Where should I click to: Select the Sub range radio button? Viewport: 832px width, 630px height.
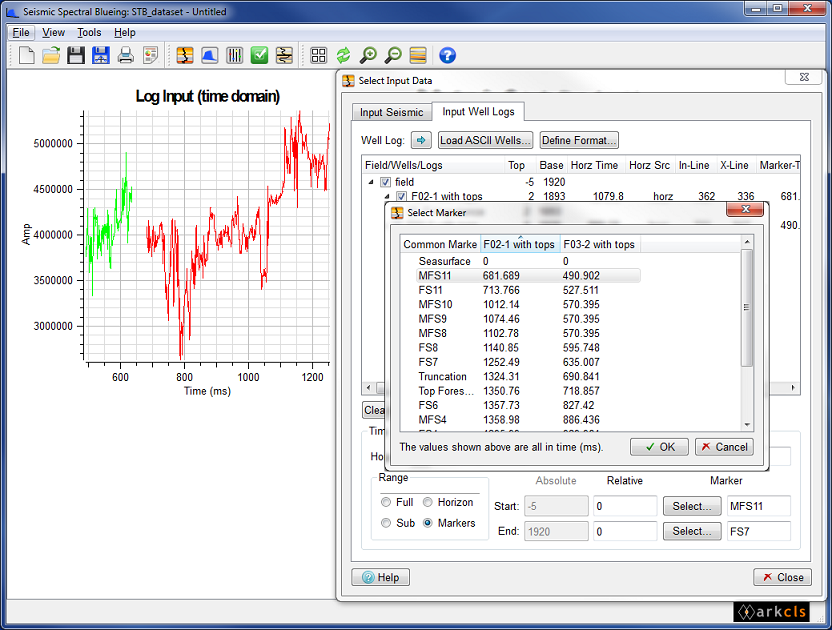[386, 523]
